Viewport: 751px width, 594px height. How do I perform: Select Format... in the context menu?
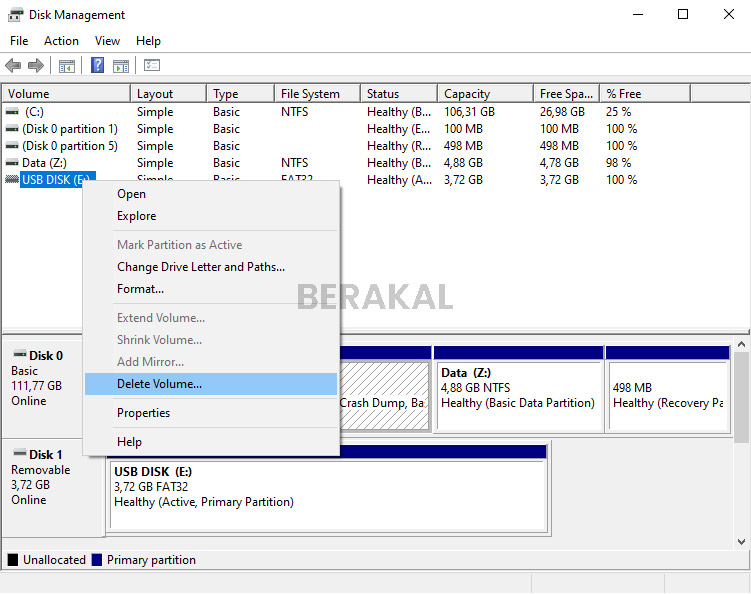[140, 289]
